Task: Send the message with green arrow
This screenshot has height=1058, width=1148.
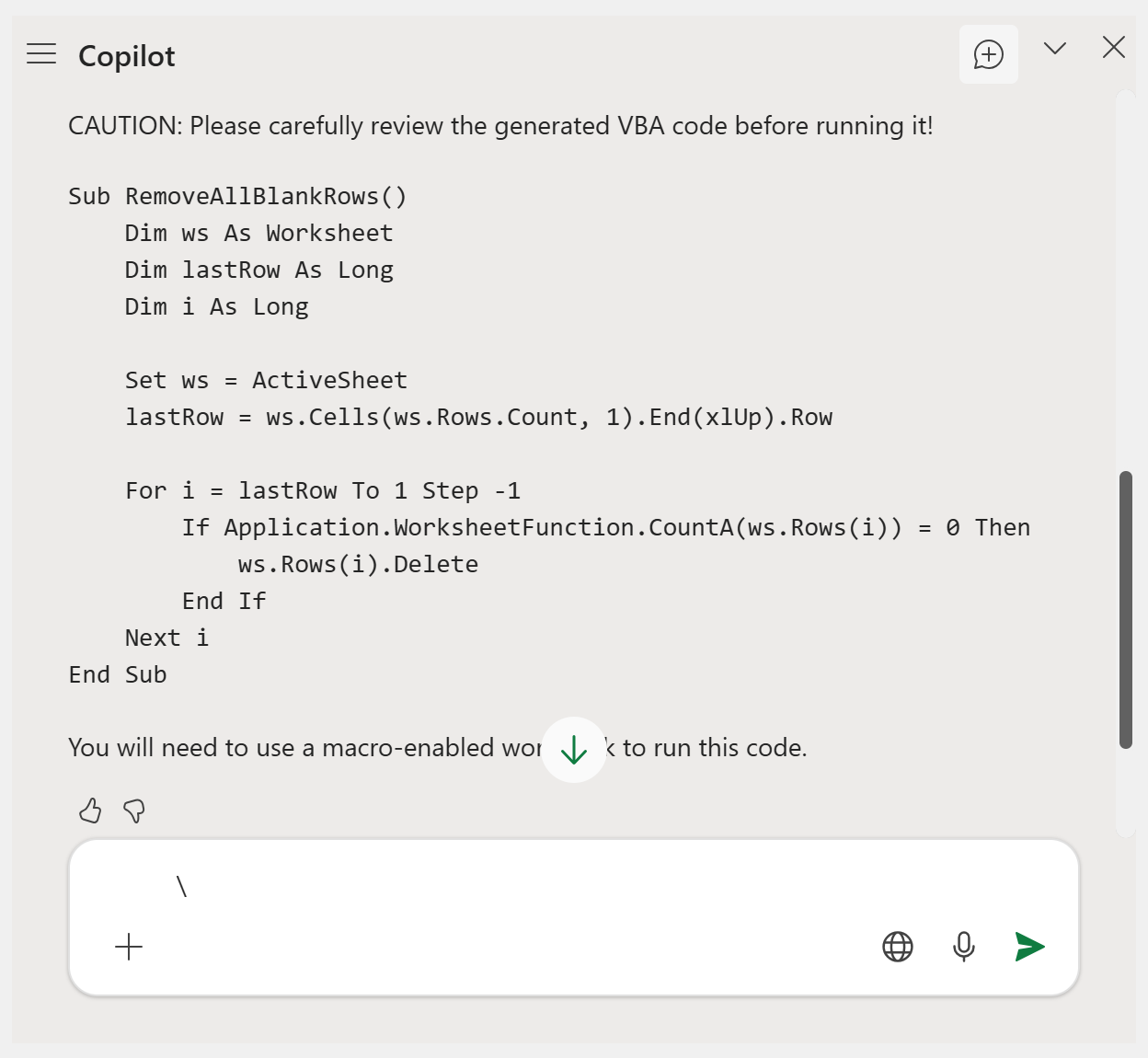Action: click(x=1029, y=947)
